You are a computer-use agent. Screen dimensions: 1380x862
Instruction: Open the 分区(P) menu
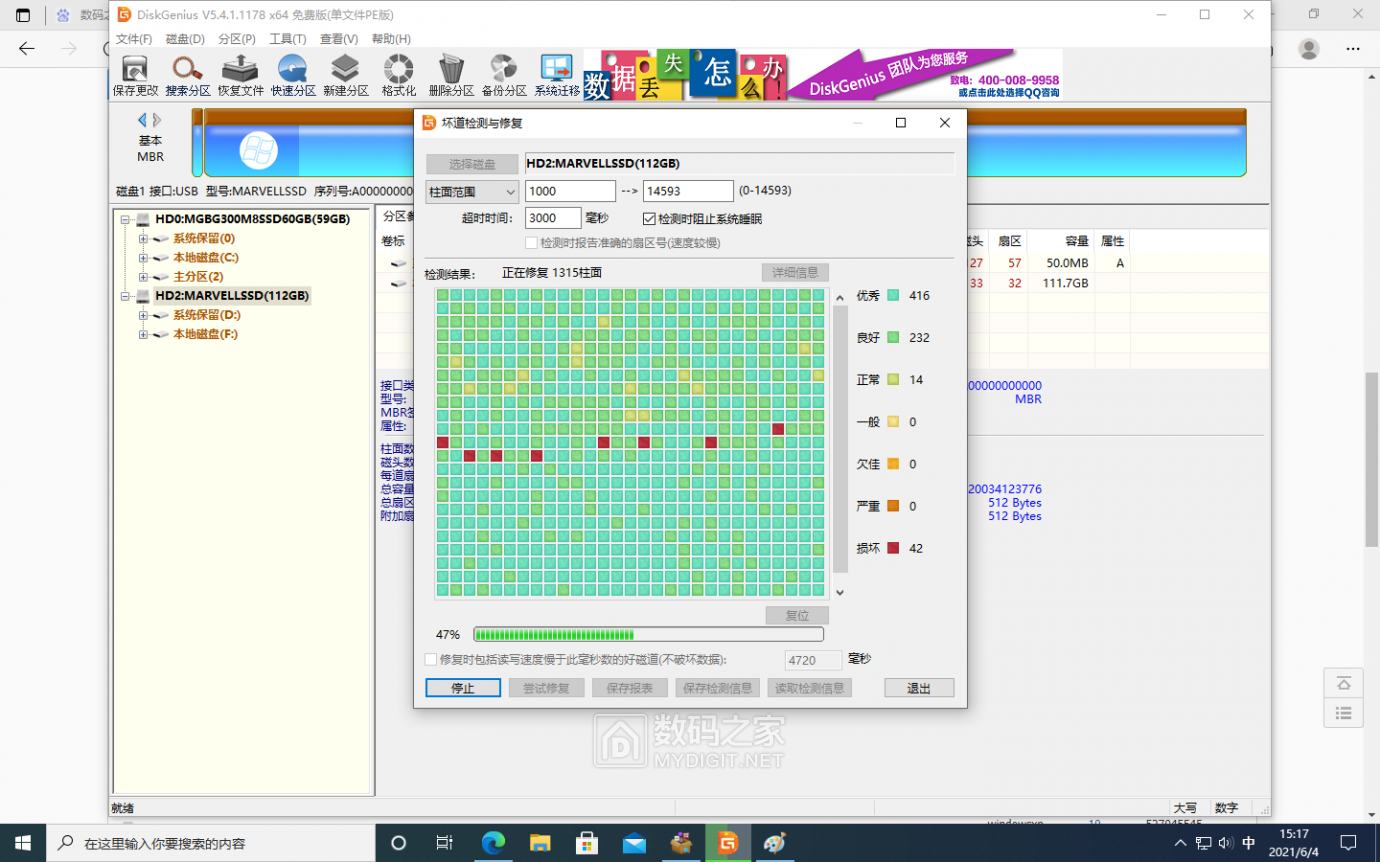(237, 39)
